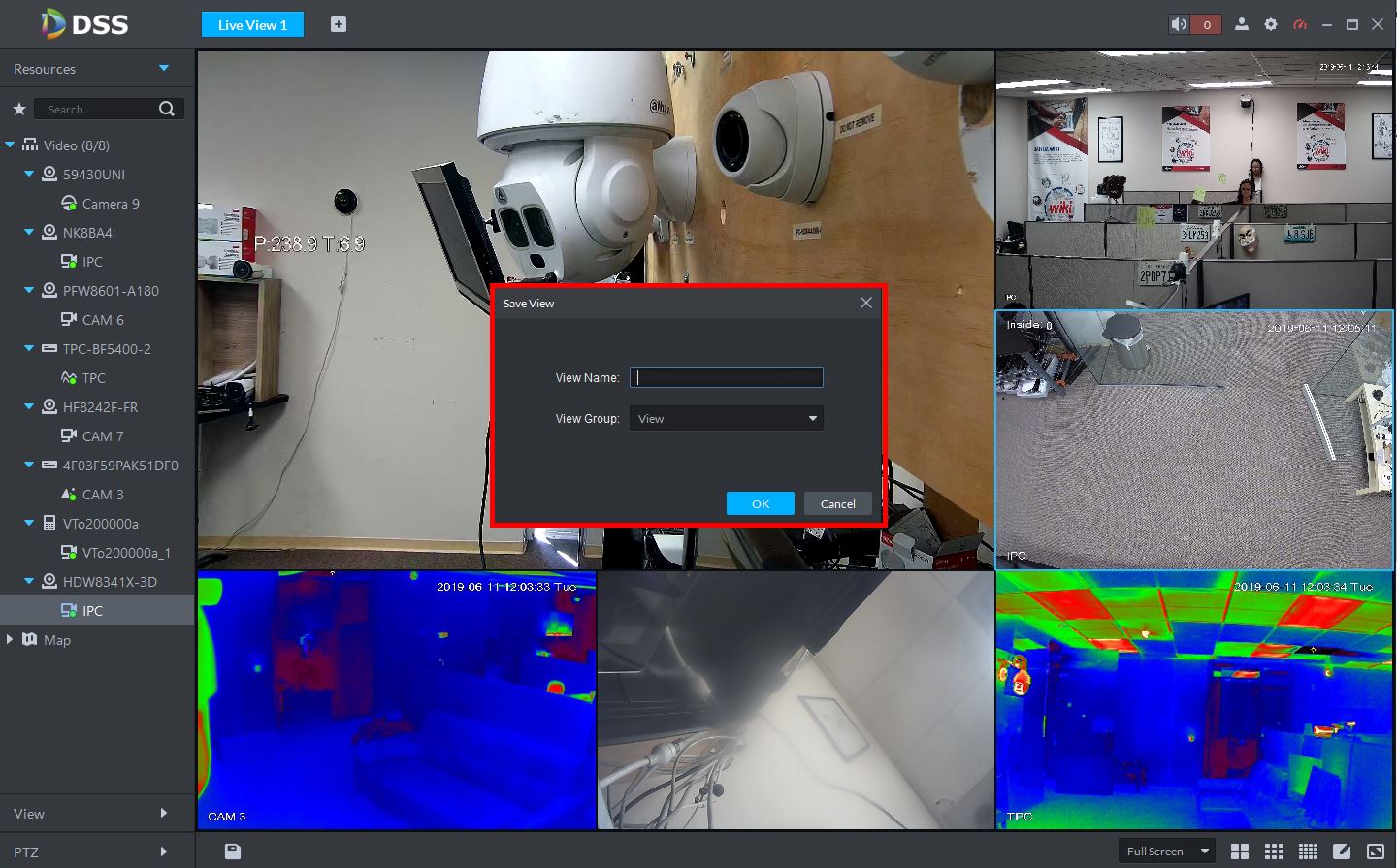Select CAM 3 in the tree
The height and width of the screenshot is (868, 1397).
coord(103,495)
